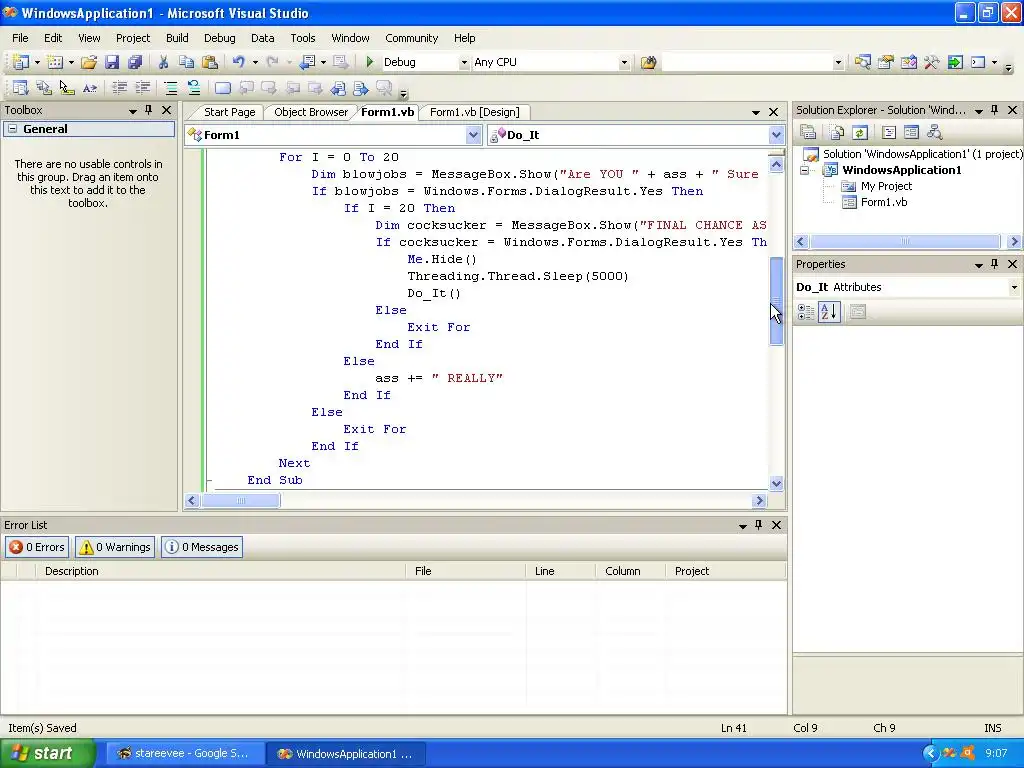Image resolution: width=1024 pixels, height=768 pixels.
Task: Save the current file with floppy icon
Action: coord(112,62)
